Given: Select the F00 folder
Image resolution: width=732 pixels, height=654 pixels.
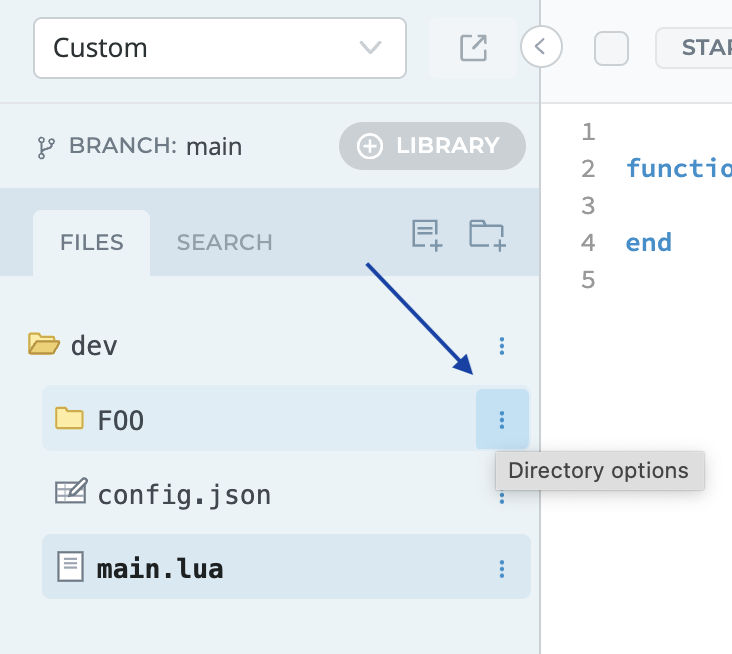Looking at the screenshot, I should [120, 420].
